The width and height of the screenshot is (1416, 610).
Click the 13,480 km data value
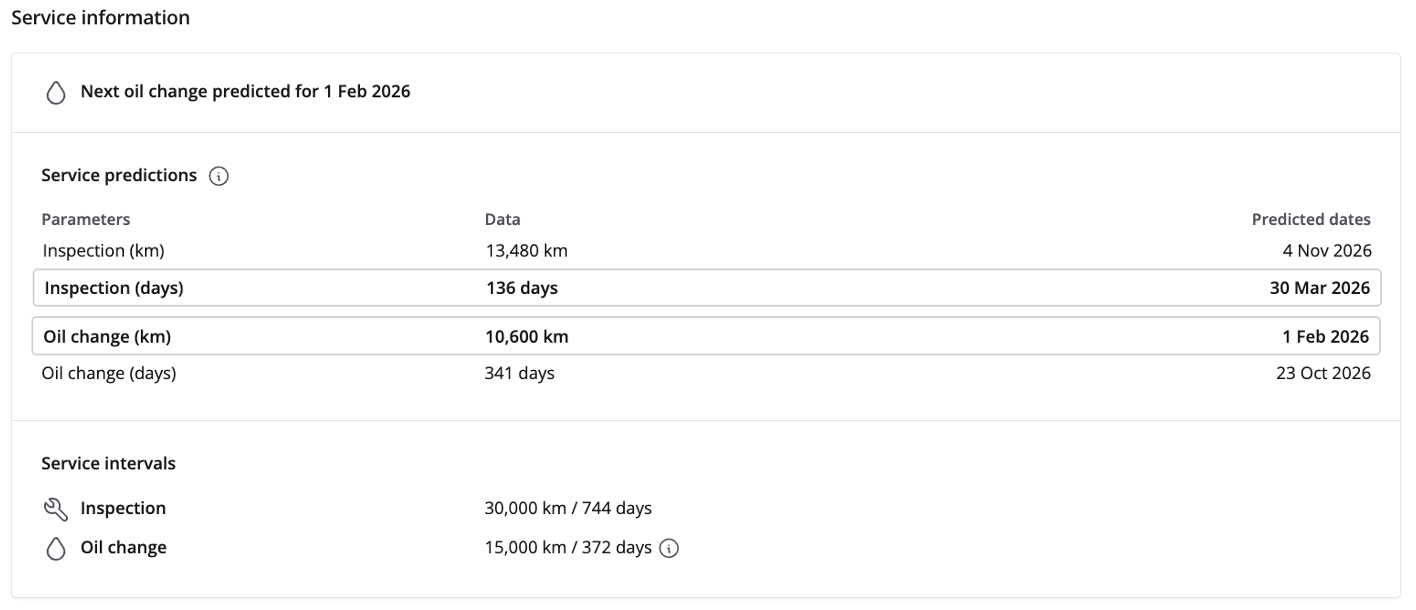pyautogui.click(x=525, y=250)
